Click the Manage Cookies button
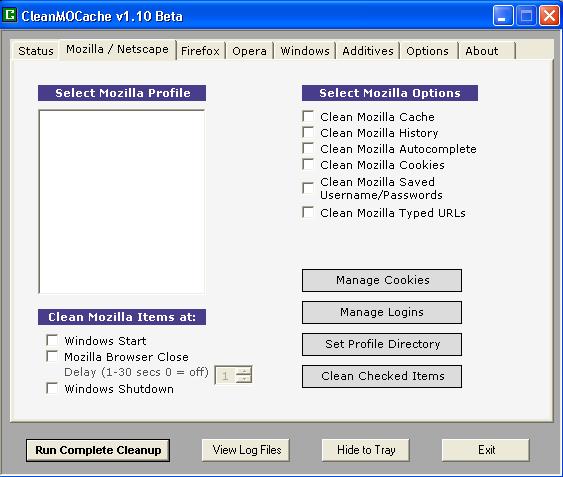563x477 pixels. [x=382, y=281]
